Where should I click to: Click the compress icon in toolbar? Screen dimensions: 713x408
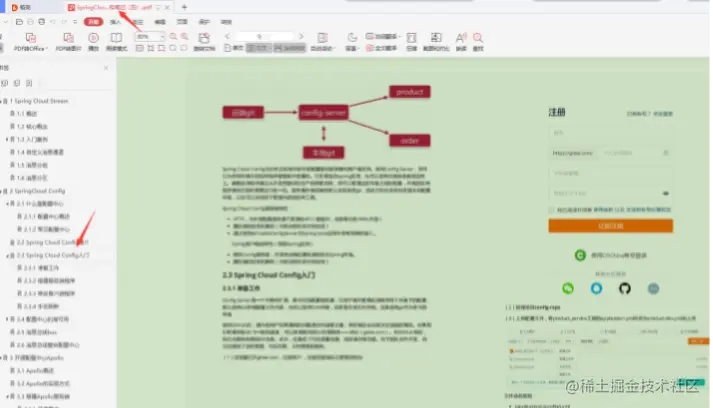tap(412, 38)
